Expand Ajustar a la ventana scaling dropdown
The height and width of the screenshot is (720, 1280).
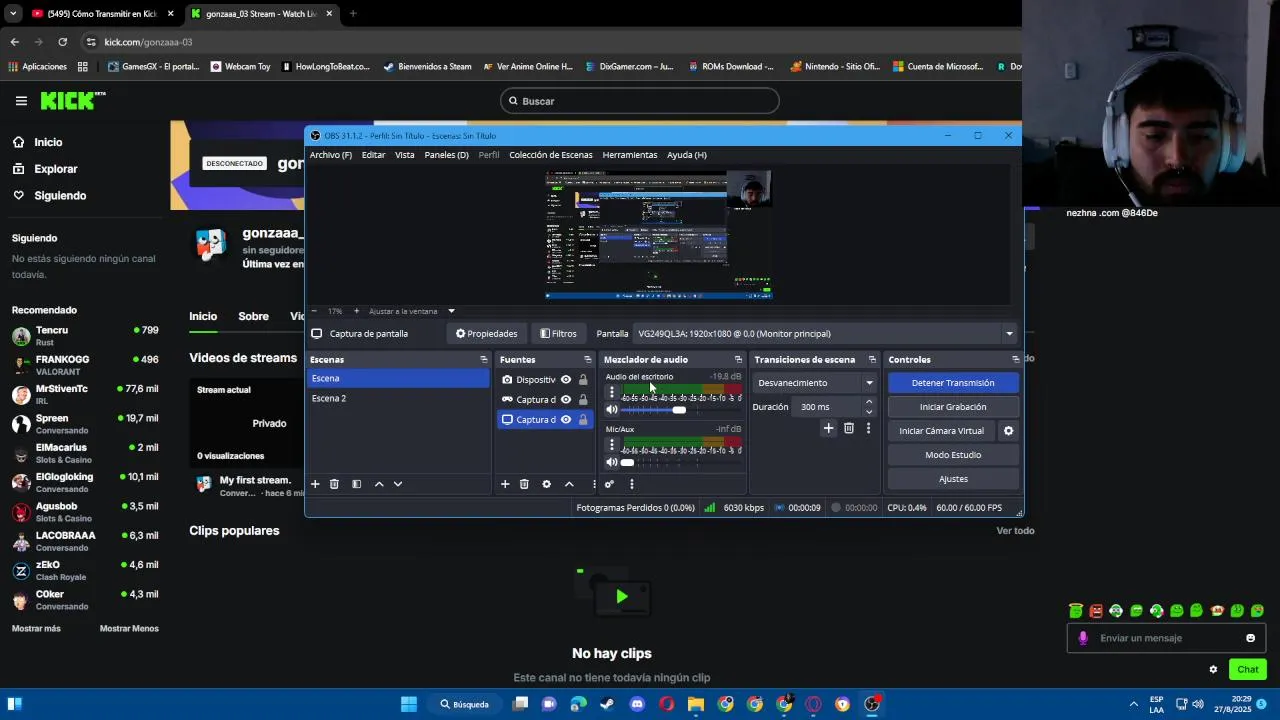pyautogui.click(x=451, y=311)
